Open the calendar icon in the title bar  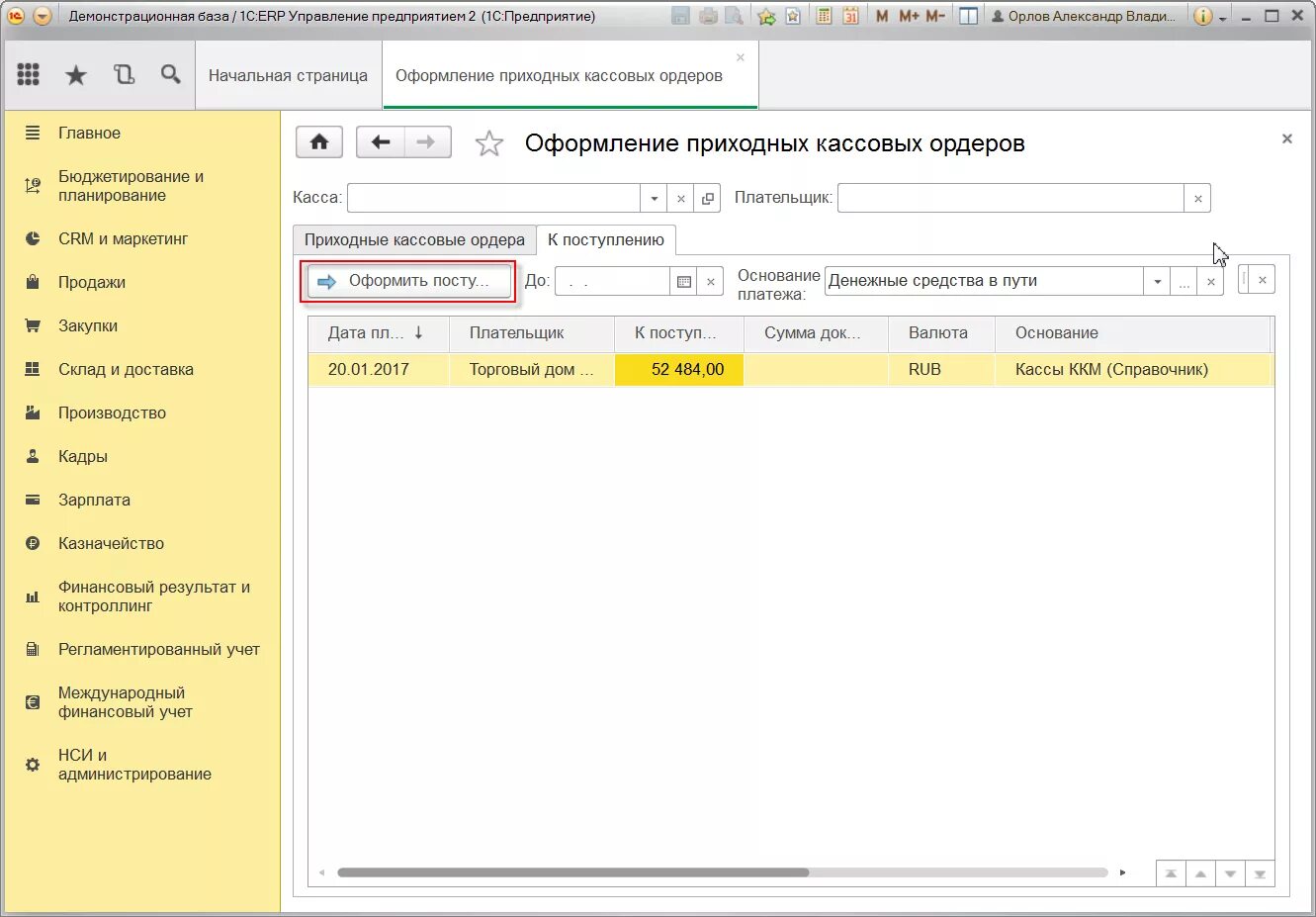850,16
